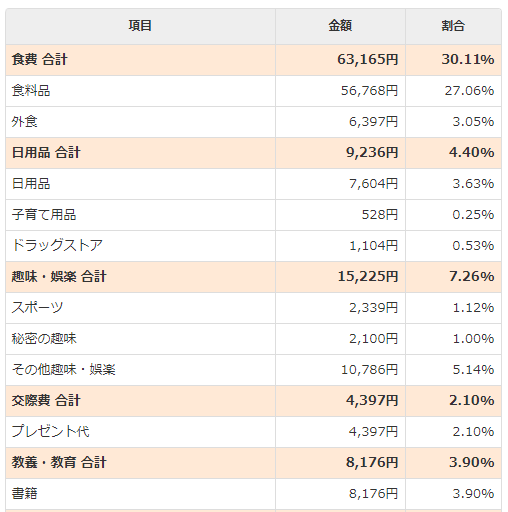Select the 食料品 row label

31,91
